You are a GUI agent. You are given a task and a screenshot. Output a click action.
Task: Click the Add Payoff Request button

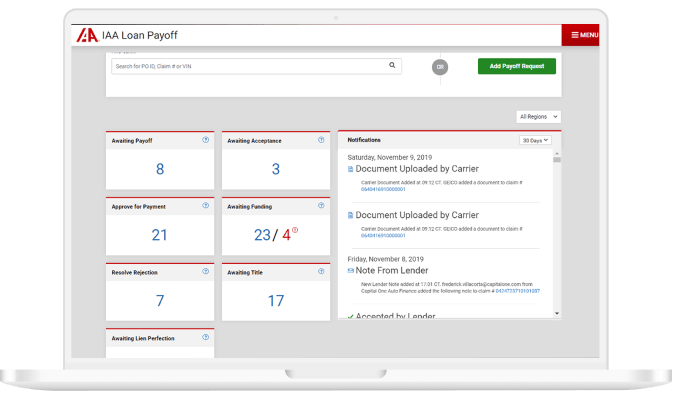click(516, 66)
